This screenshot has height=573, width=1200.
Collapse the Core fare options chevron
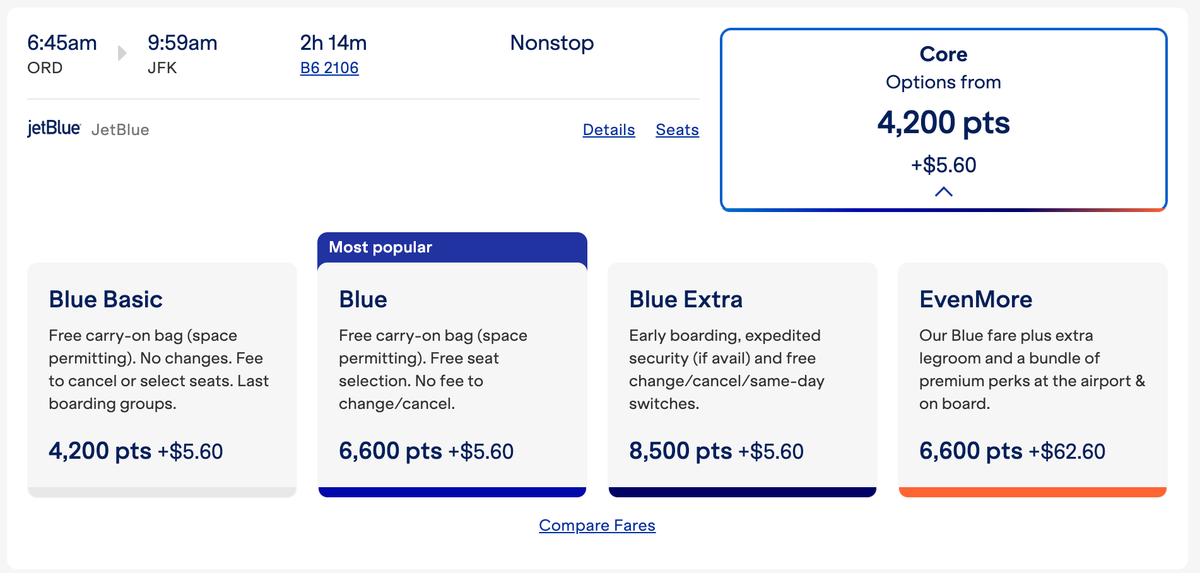(x=943, y=192)
